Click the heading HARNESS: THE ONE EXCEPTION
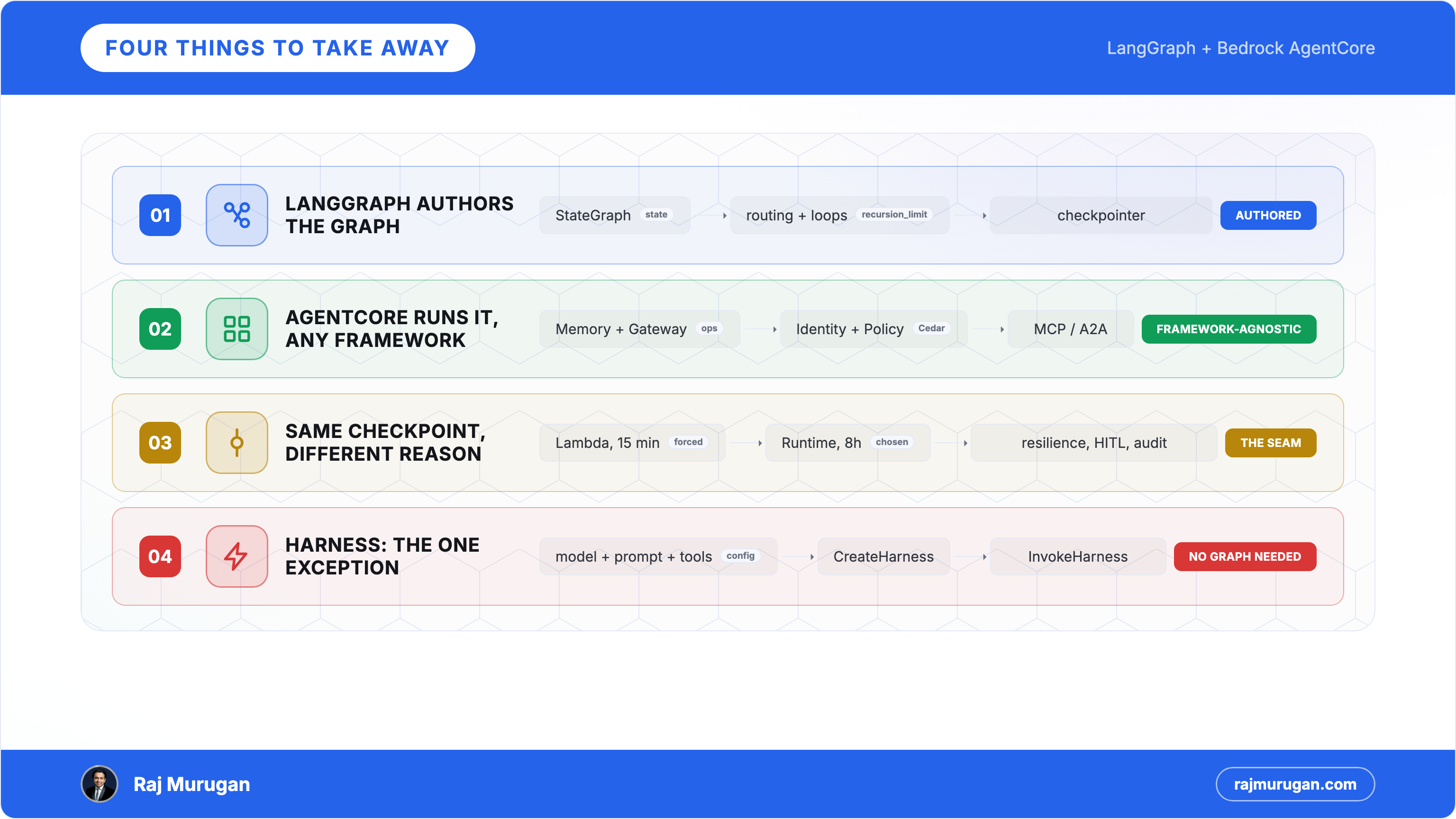 point(382,556)
